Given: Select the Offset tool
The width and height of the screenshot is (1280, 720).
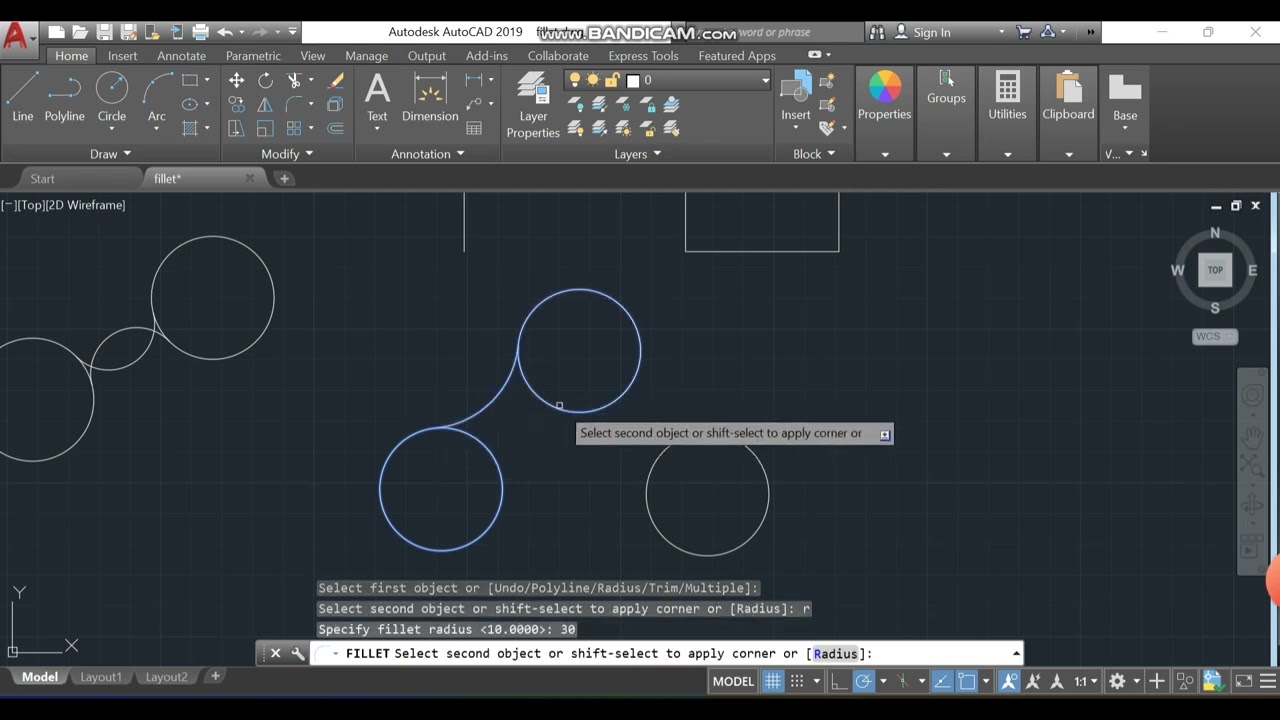Looking at the screenshot, I should pos(336,128).
